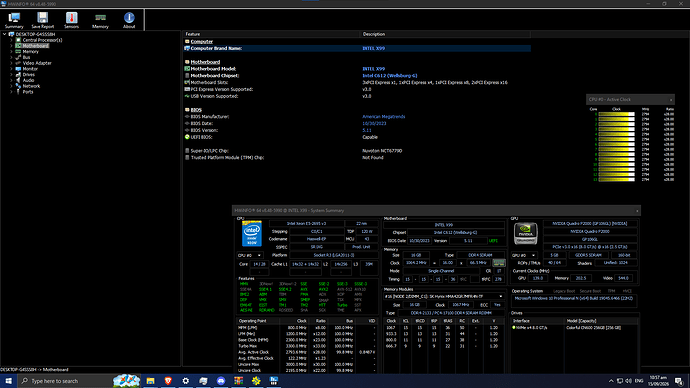Click the core 0 clock bar

pos(617,114)
